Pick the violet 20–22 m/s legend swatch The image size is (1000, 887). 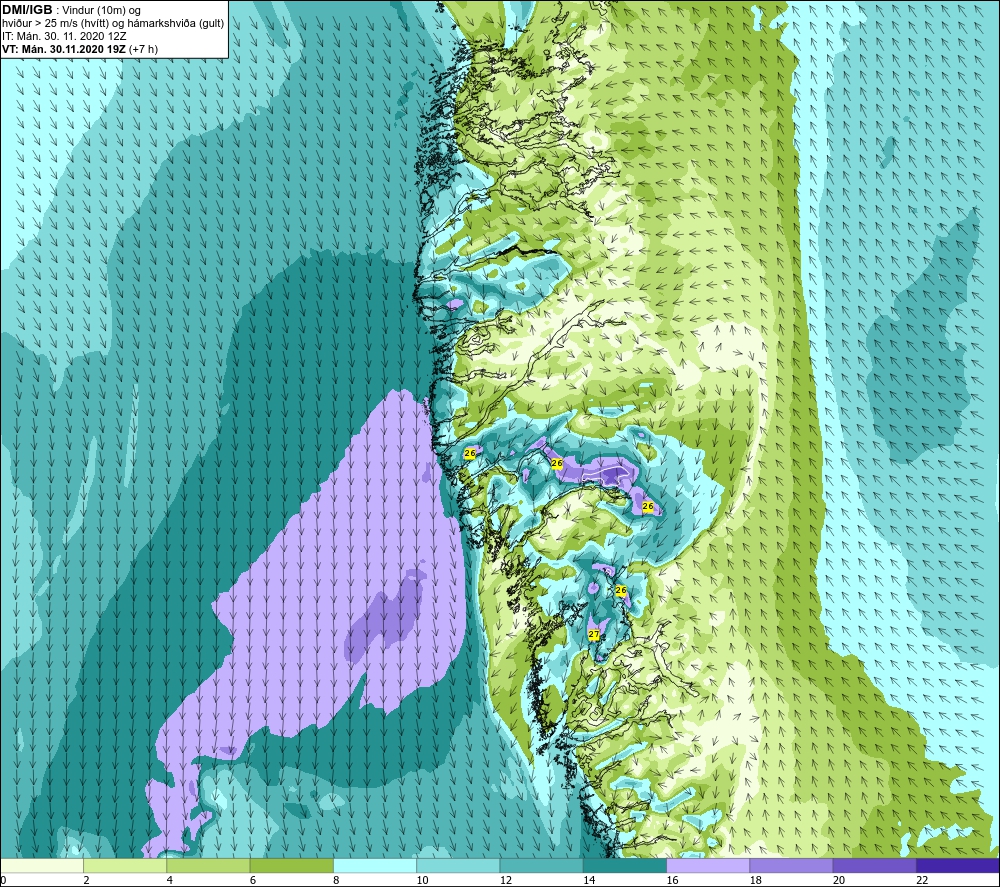click(x=874, y=865)
